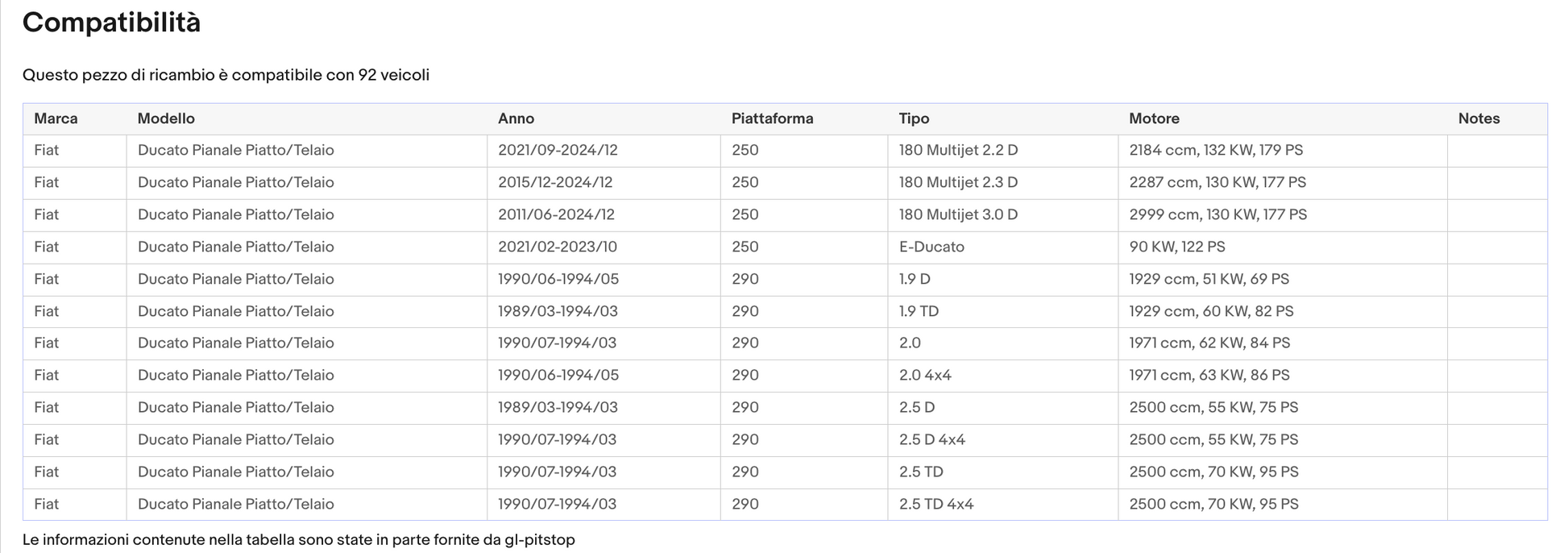Click the gl-pitstop information footnote

(298, 539)
